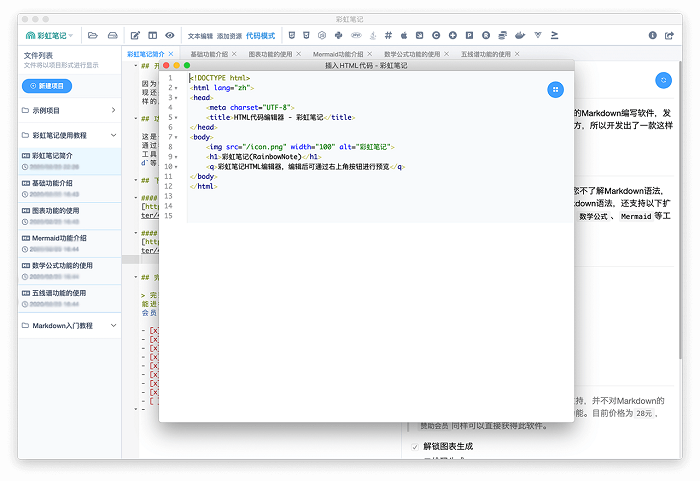Click the open folder icon in toolbar
The height and width of the screenshot is (481, 700).
(x=92, y=35)
